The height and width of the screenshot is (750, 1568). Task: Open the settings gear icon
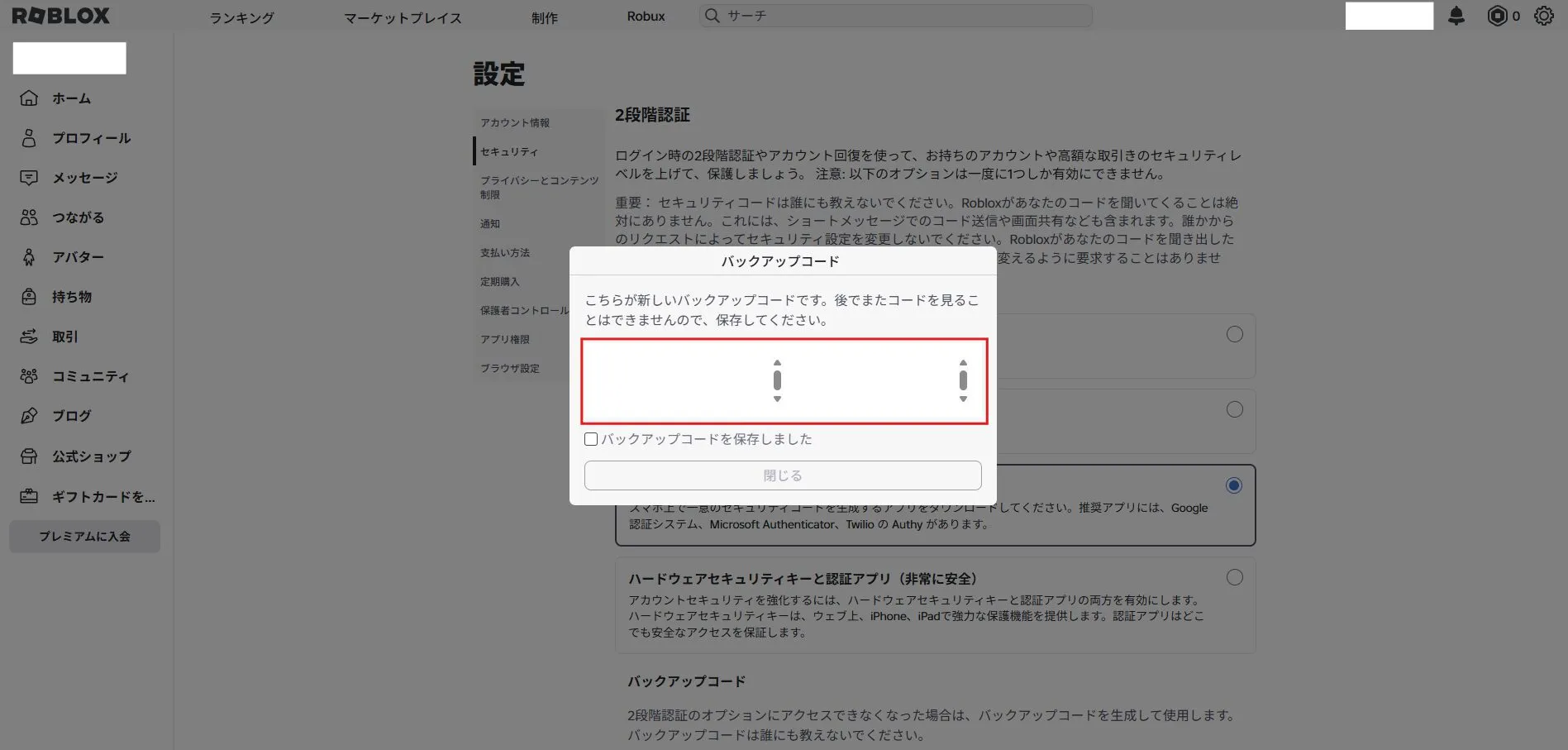click(1543, 16)
